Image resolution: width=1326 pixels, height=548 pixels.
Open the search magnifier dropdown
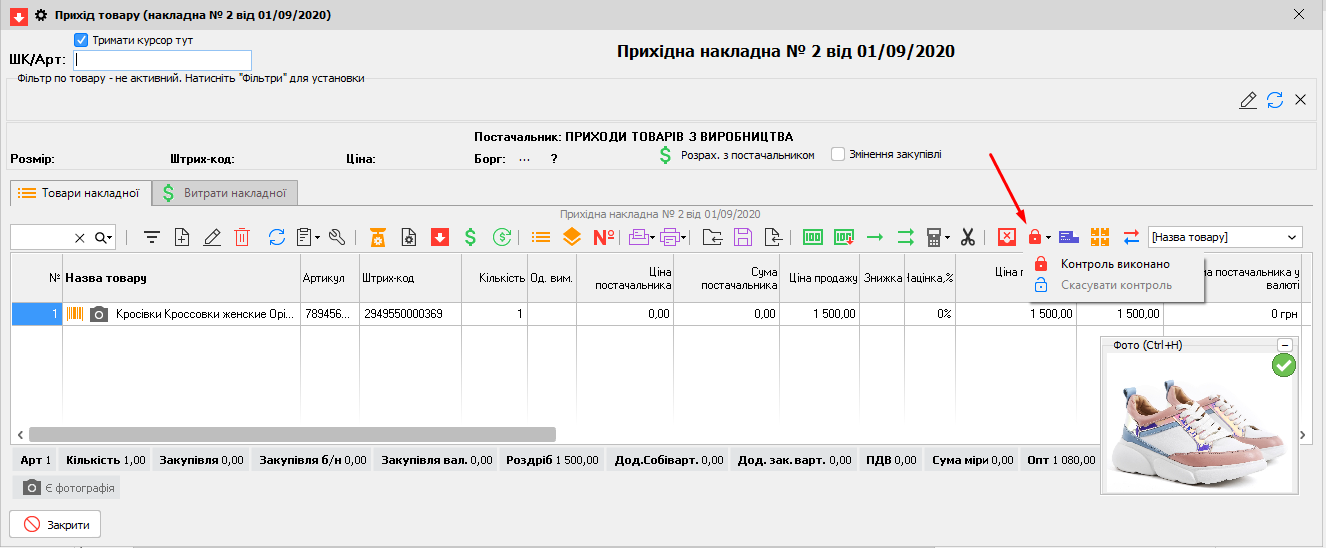coord(104,237)
